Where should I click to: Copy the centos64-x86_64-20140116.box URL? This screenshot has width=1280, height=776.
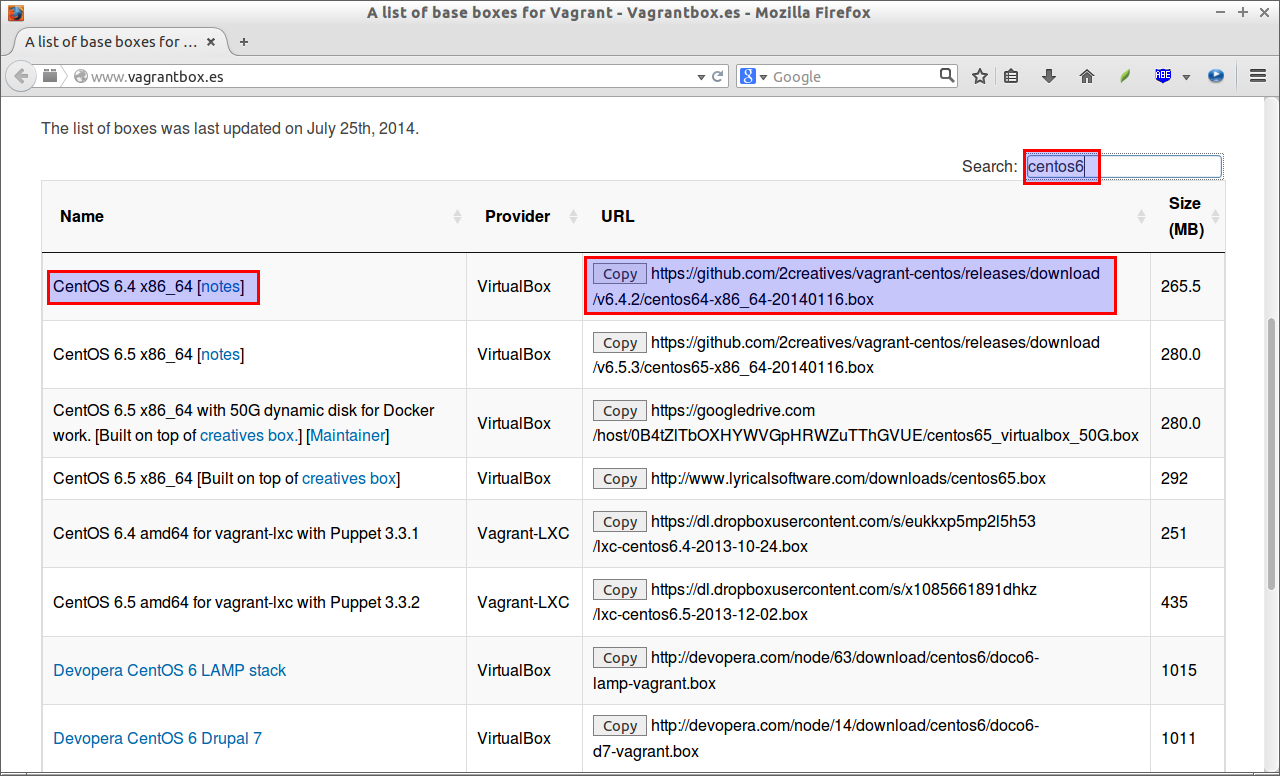coord(620,274)
